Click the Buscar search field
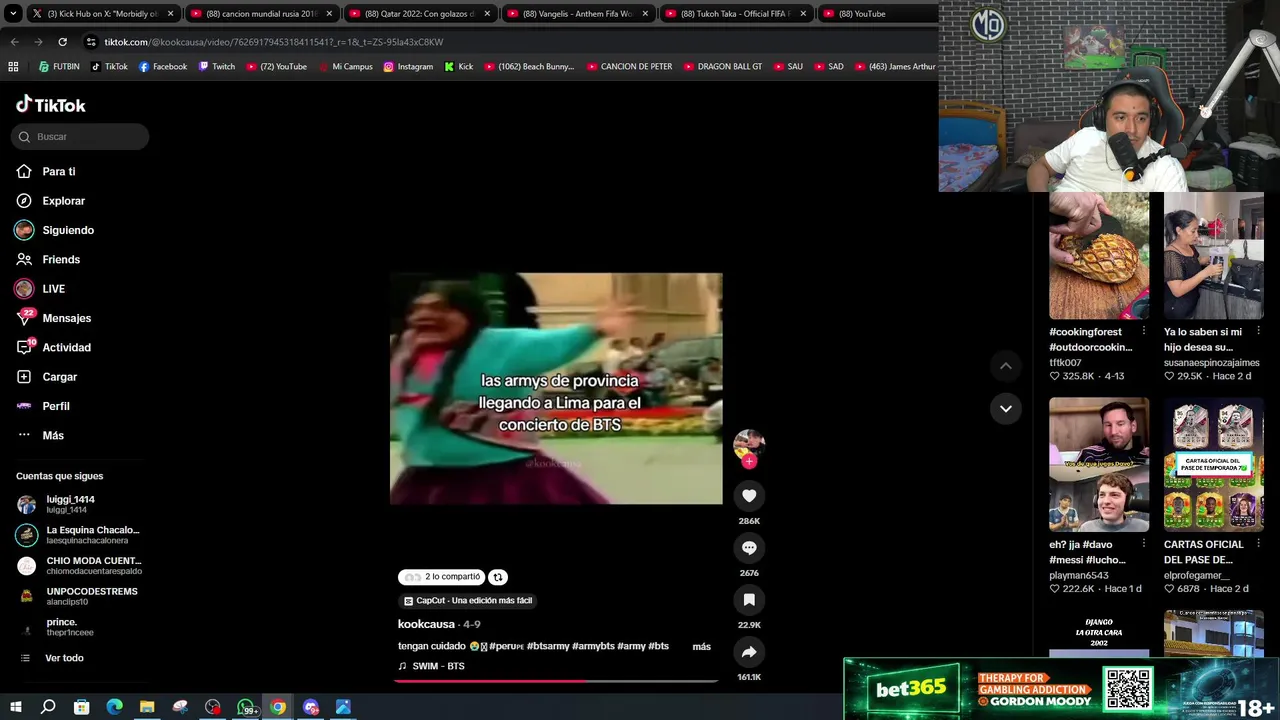This screenshot has height=720, width=1280. (80, 137)
